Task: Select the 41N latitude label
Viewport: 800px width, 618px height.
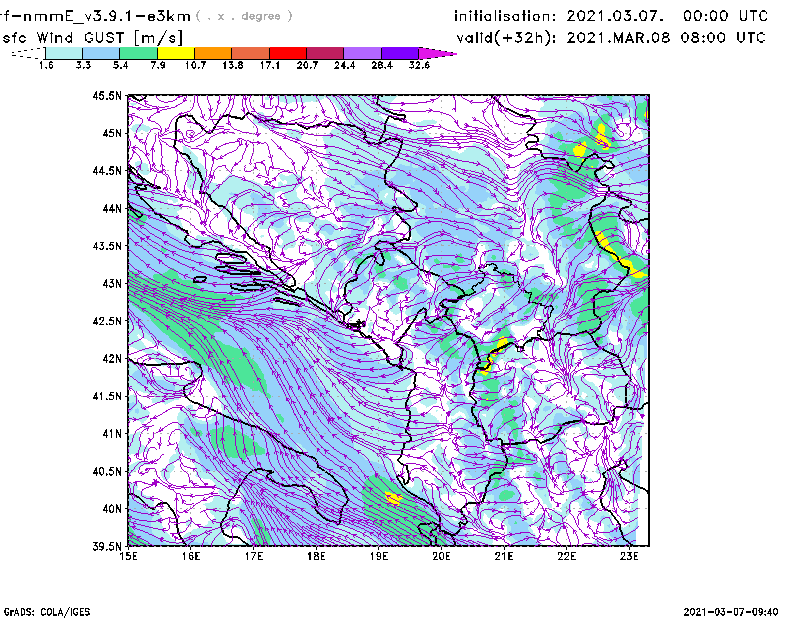Action: [x=112, y=434]
